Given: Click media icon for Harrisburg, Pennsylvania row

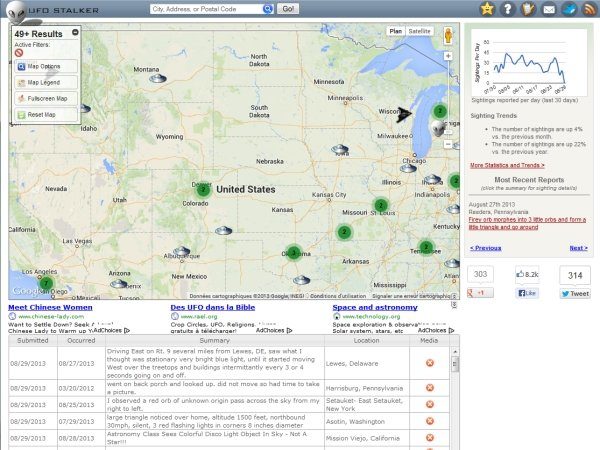Looking at the screenshot, I should (x=430, y=388).
